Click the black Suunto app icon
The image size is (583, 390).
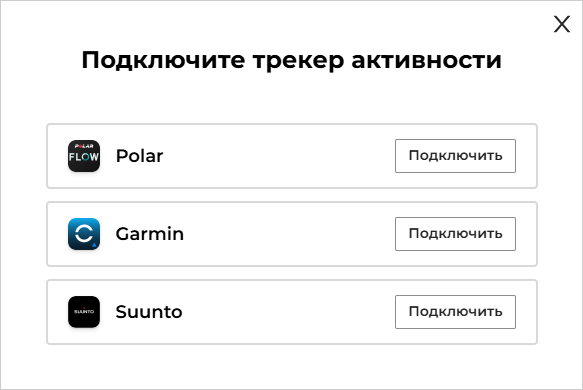tap(84, 312)
